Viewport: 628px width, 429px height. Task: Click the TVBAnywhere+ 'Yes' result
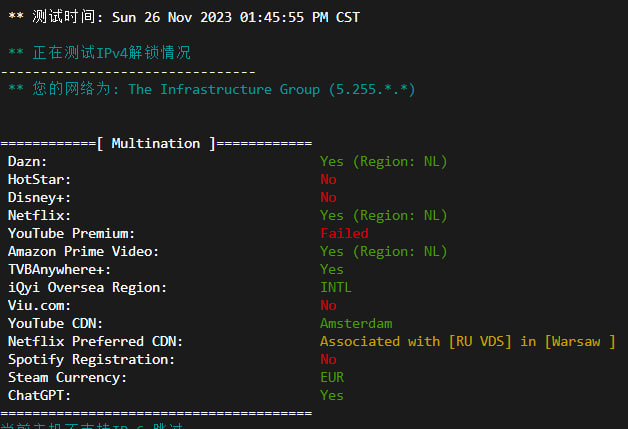pyautogui.click(x=331, y=269)
